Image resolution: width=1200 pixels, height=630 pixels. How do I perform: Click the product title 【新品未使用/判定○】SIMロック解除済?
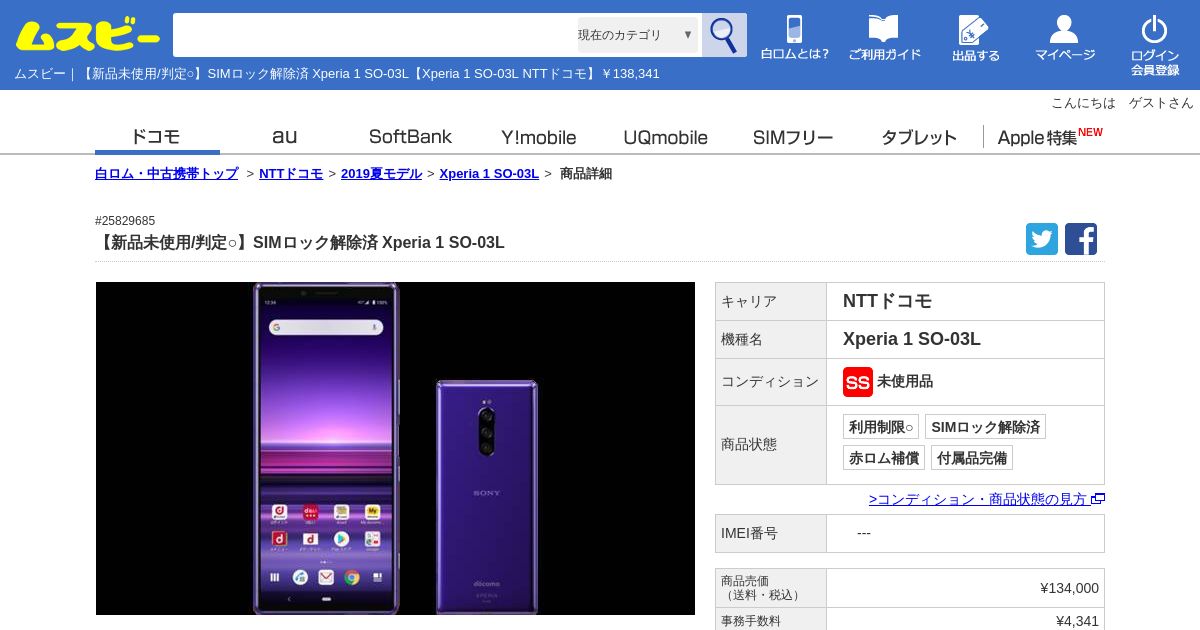[x=300, y=243]
